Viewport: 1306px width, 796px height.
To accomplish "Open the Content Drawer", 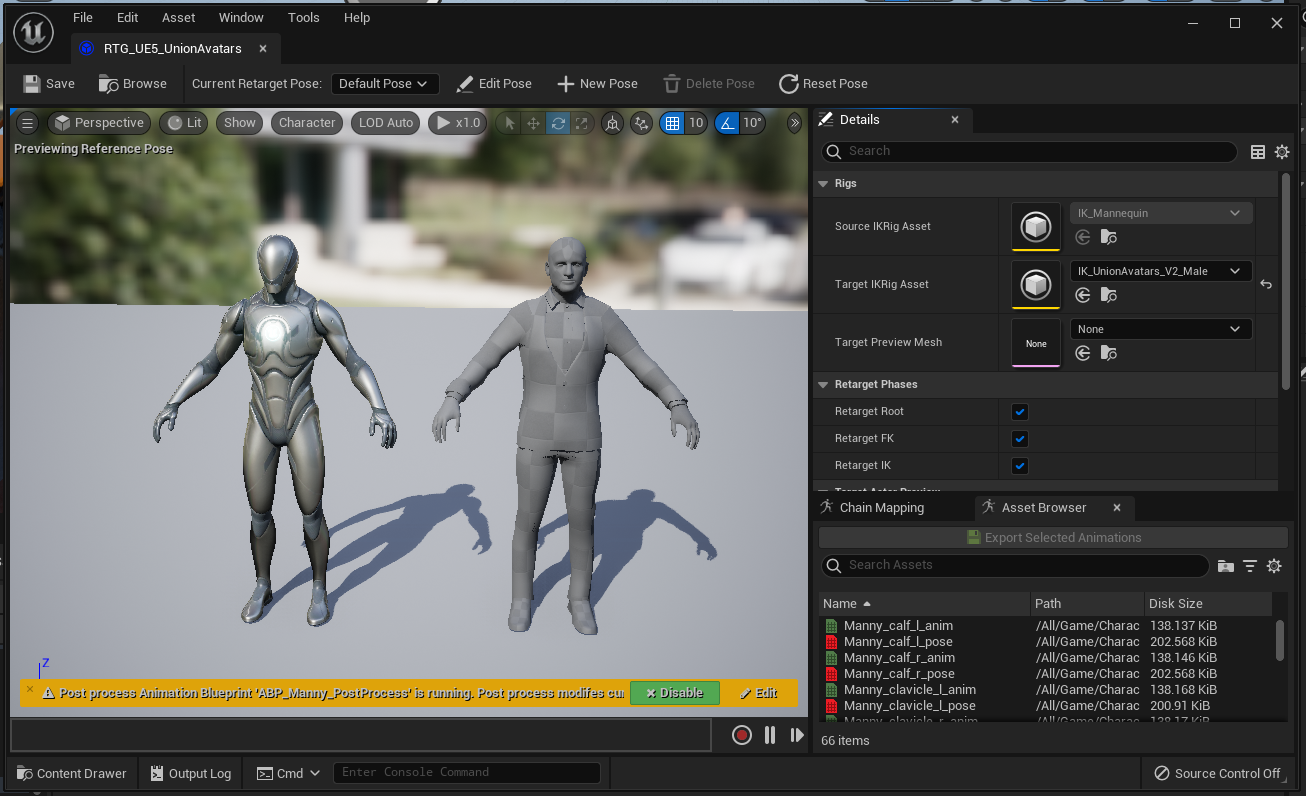I will pos(73,773).
